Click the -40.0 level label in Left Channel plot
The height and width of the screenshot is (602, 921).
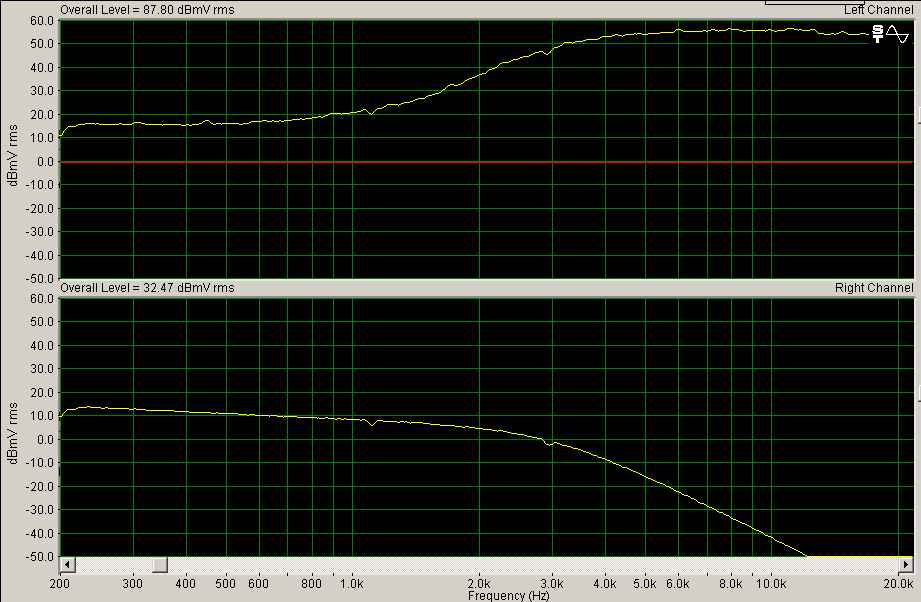tap(42, 255)
